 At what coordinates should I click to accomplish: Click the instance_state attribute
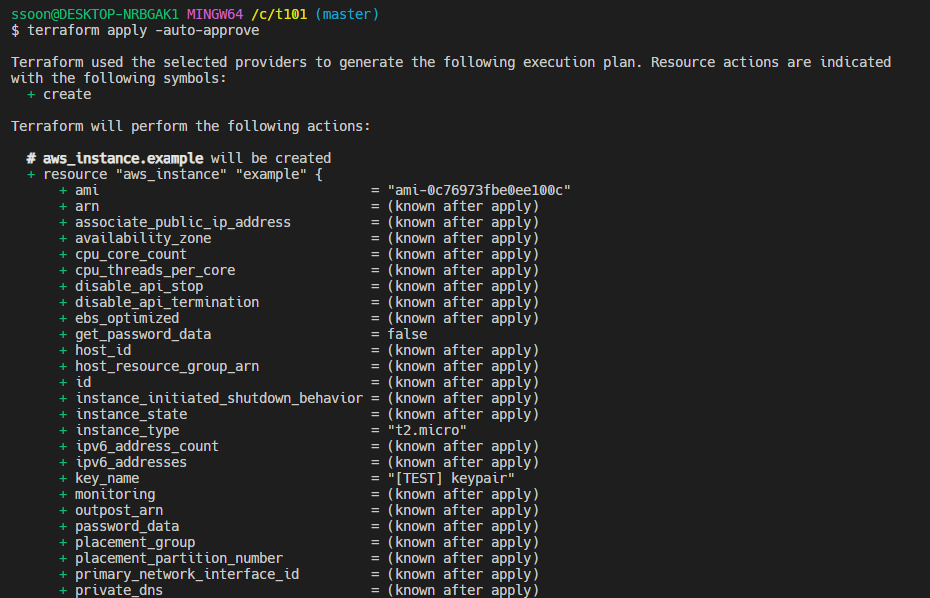coord(130,415)
